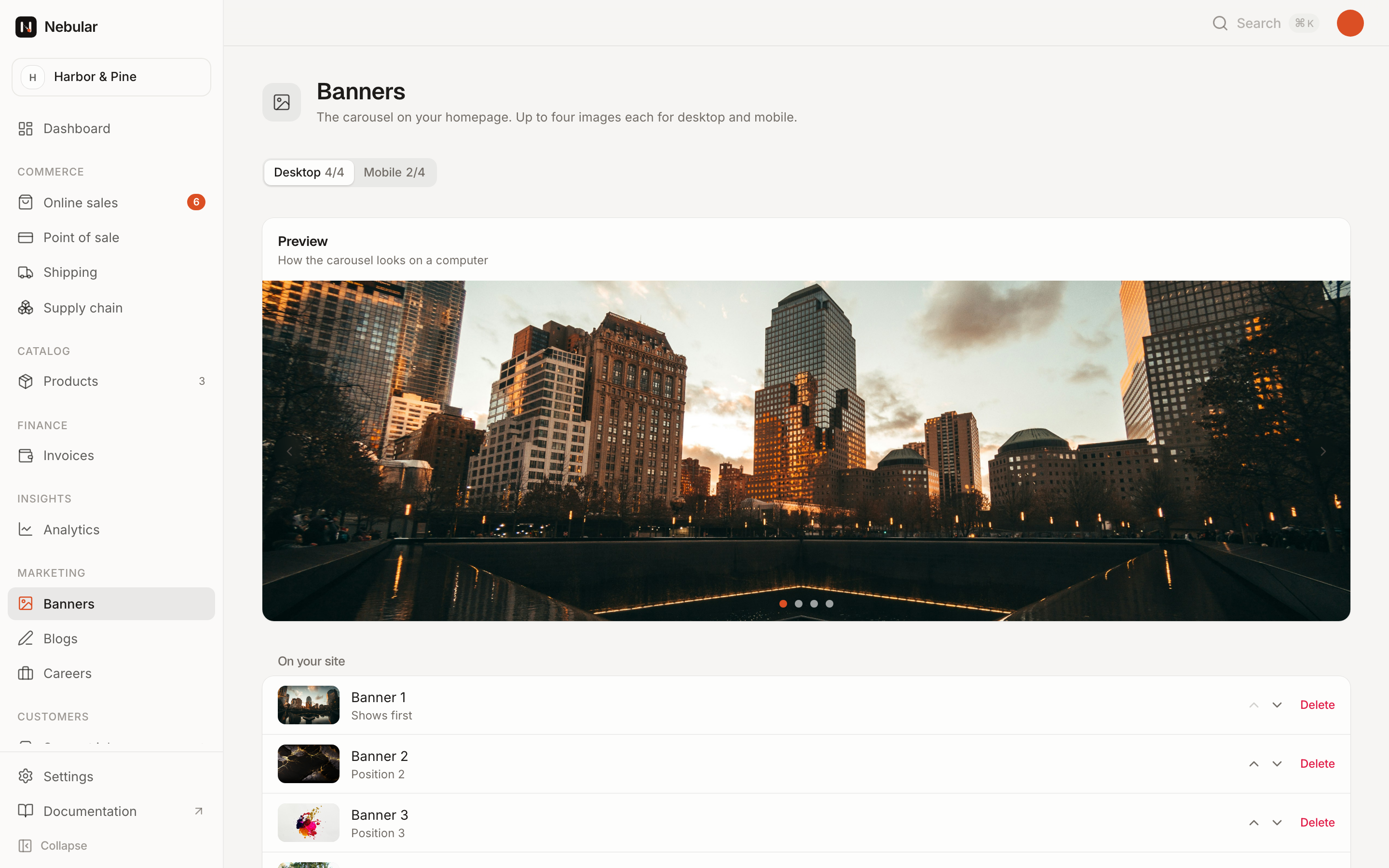Click the Supply chain boxes icon

(25, 308)
